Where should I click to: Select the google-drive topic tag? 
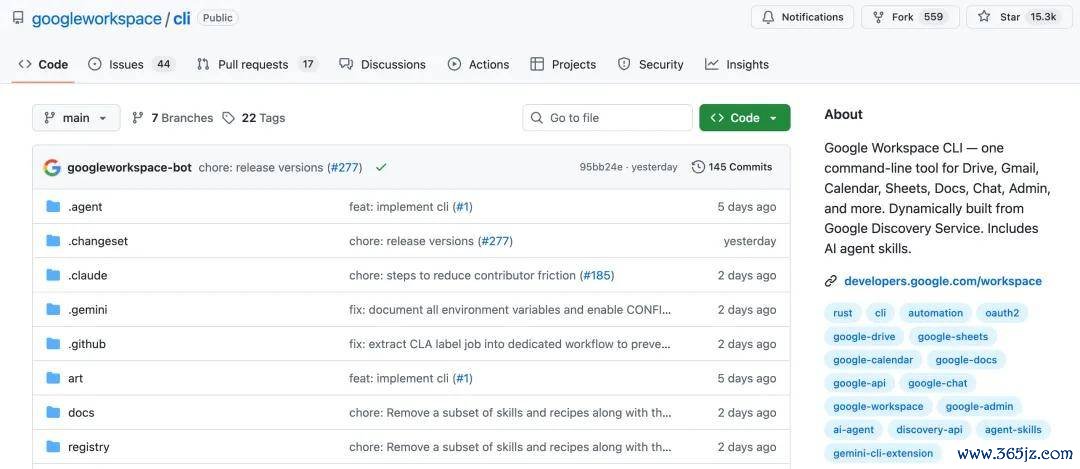click(864, 336)
